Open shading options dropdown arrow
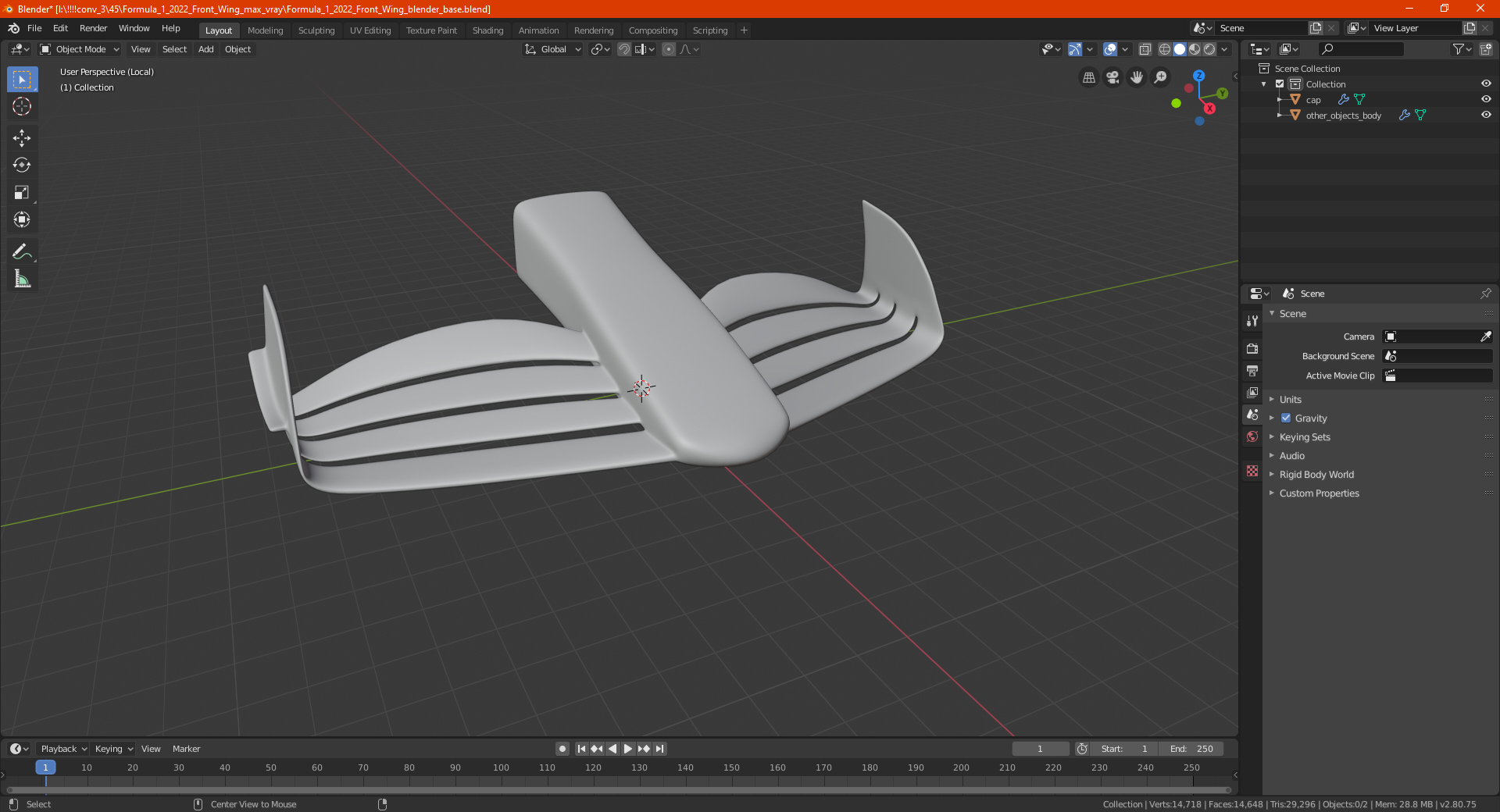The width and height of the screenshot is (1500, 812). click(1225, 49)
